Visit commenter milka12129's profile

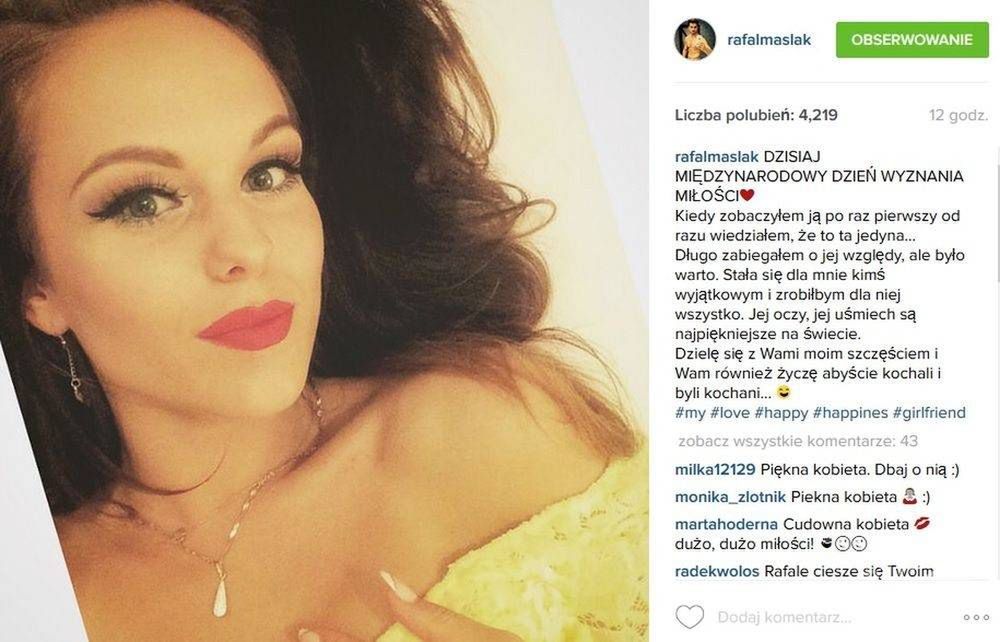click(x=715, y=470)
